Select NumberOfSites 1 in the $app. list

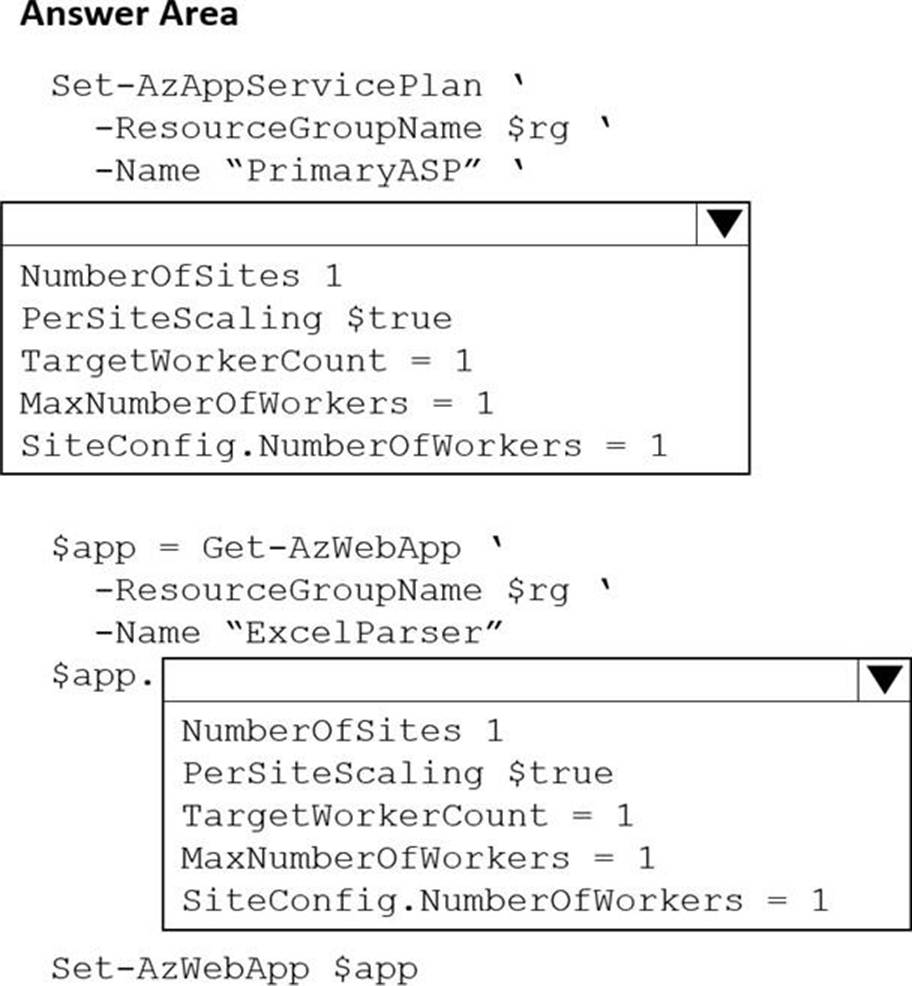pos(342,731)
